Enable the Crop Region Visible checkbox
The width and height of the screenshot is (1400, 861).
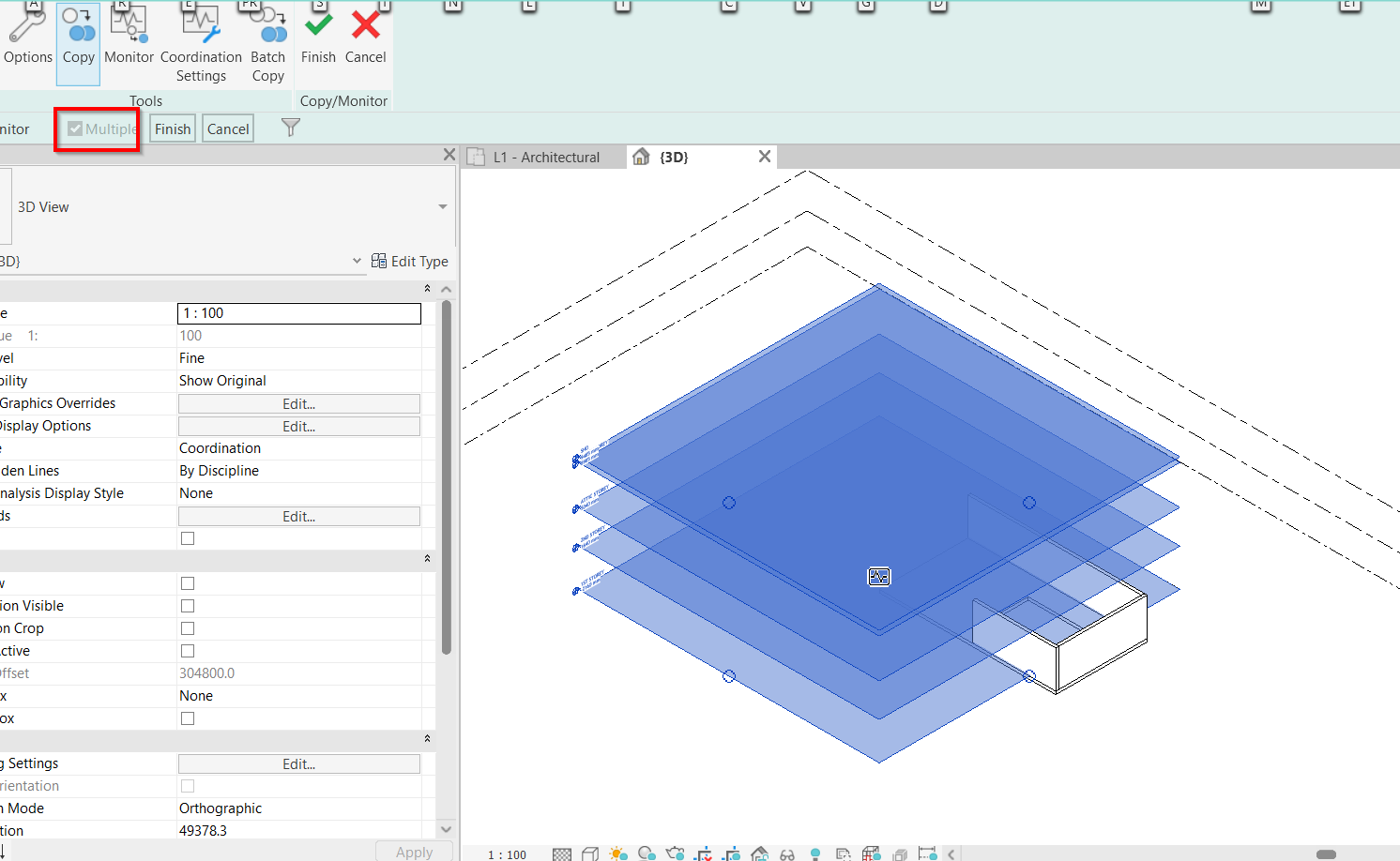tap(188, 606)
